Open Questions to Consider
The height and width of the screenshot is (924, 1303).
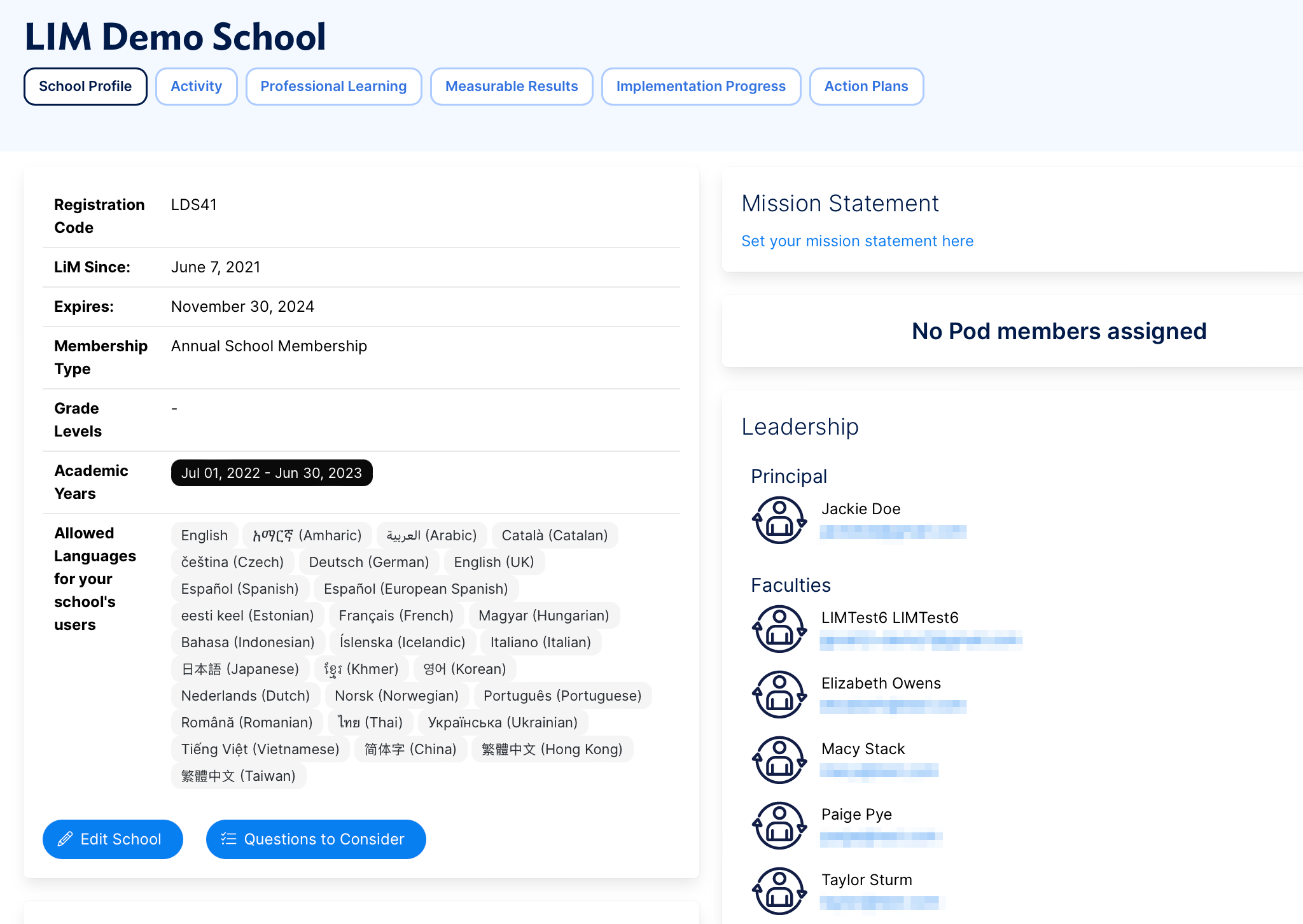[316, 839]
